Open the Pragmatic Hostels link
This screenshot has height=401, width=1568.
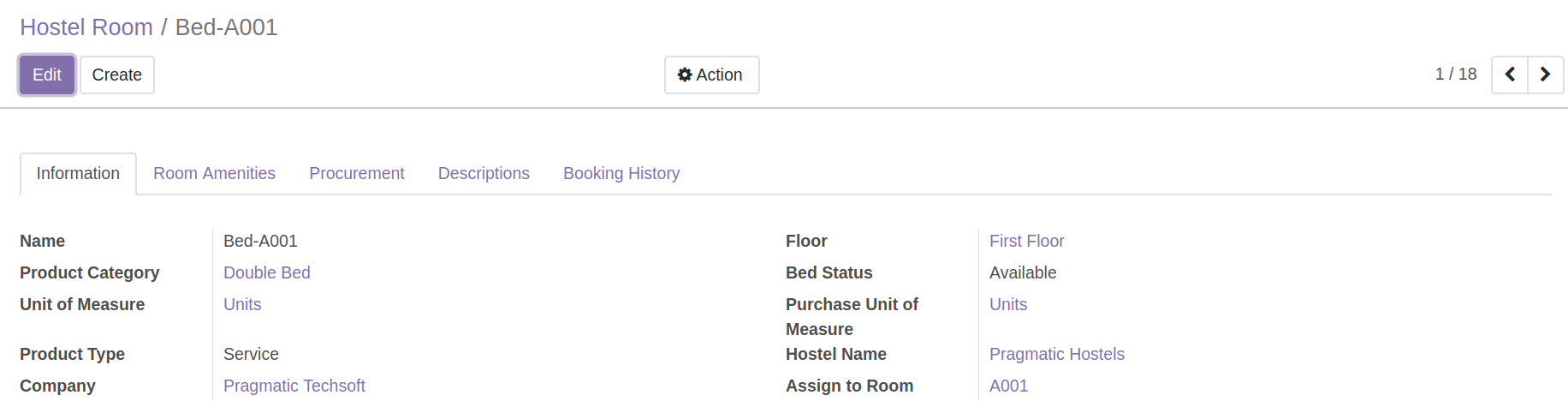[x=1057, y=354]
